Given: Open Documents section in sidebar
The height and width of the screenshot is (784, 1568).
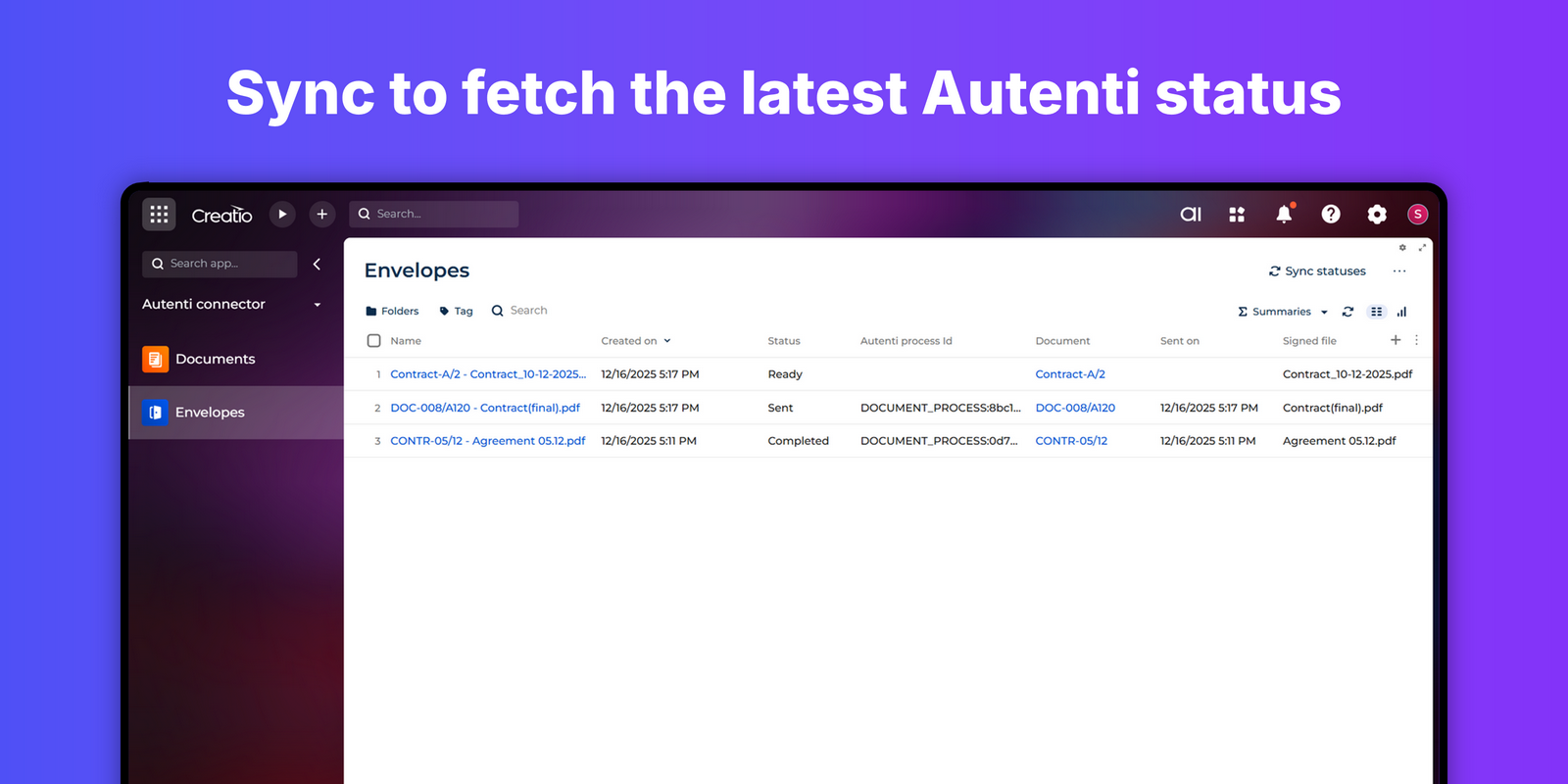Looking at the screenshot, I should coord(215,360).
